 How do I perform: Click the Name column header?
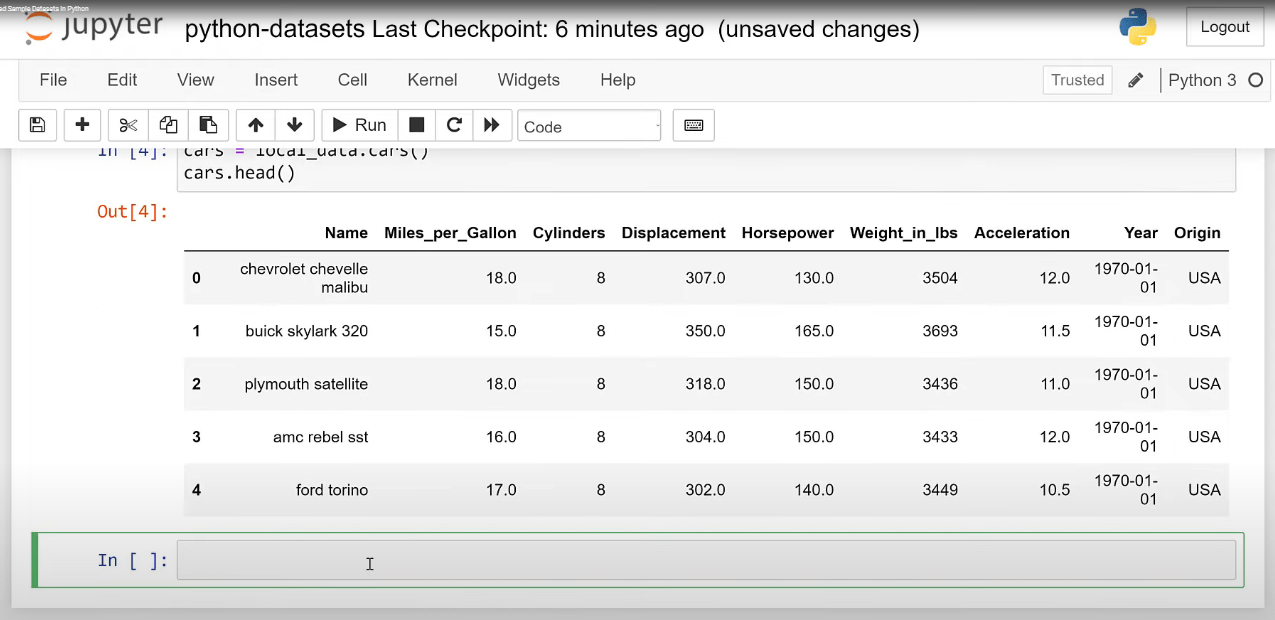346,233
